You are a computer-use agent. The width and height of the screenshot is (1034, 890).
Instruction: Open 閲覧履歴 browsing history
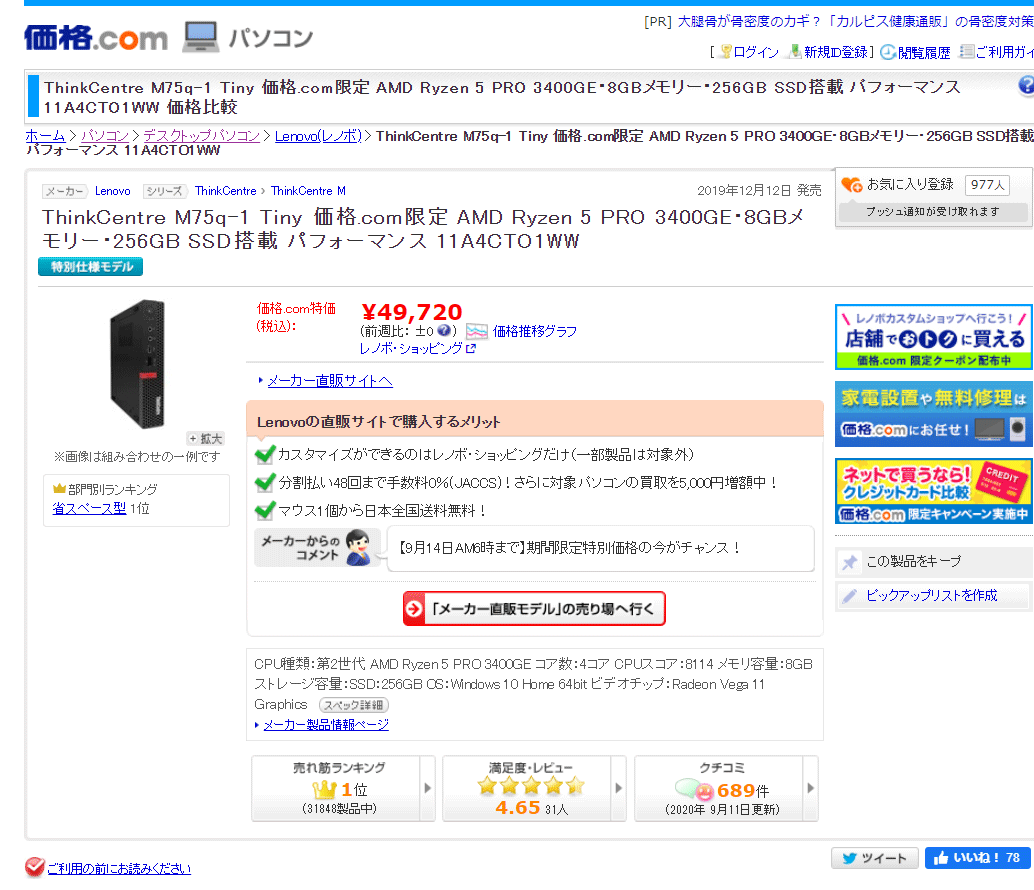[x=924, y=53]
